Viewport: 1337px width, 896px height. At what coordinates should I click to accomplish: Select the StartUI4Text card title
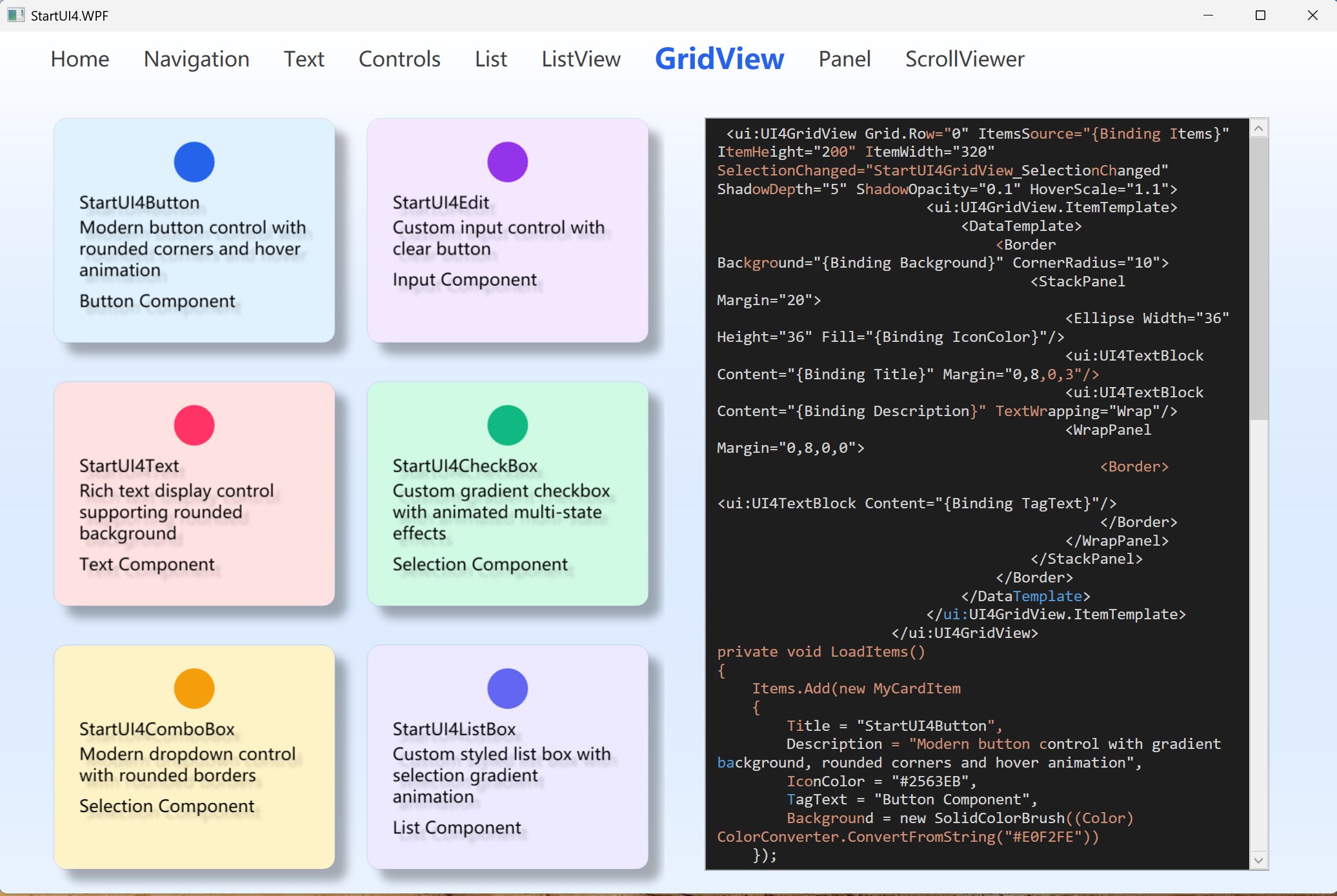(x=129, y=466)
